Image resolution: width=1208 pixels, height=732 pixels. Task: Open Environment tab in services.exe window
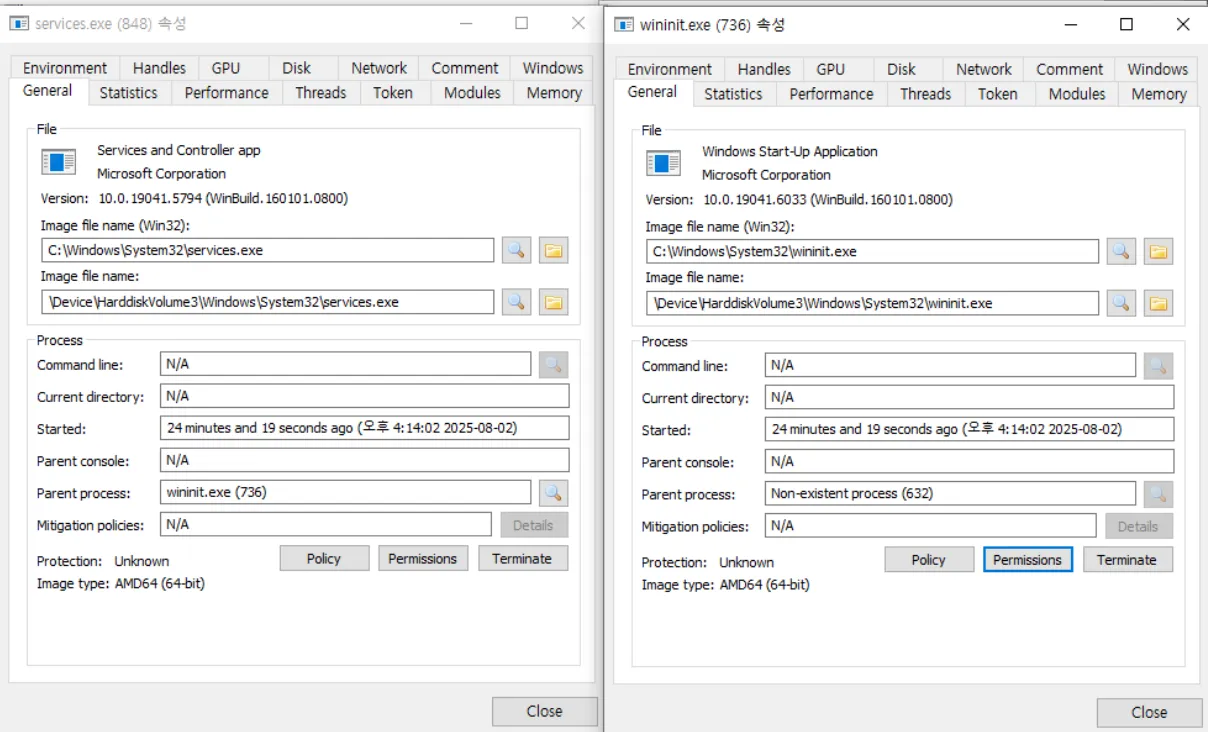[65, 68]
